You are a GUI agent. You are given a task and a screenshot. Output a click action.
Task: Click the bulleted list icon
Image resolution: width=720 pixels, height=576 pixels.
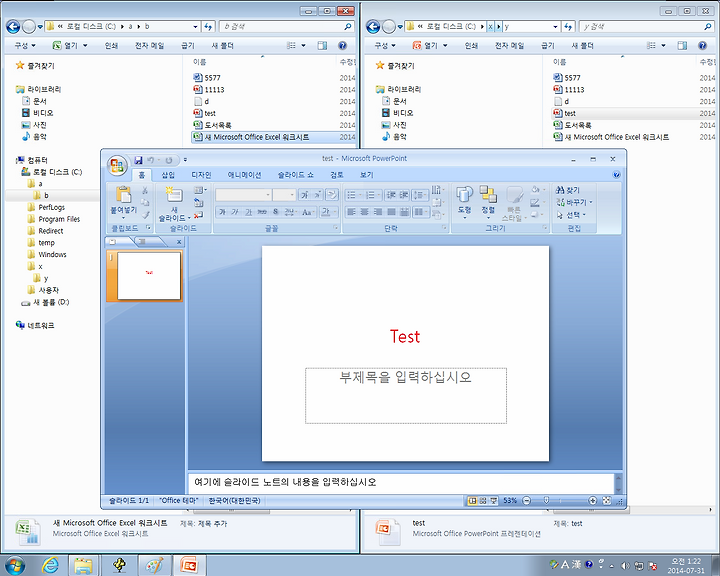point(351,195)
